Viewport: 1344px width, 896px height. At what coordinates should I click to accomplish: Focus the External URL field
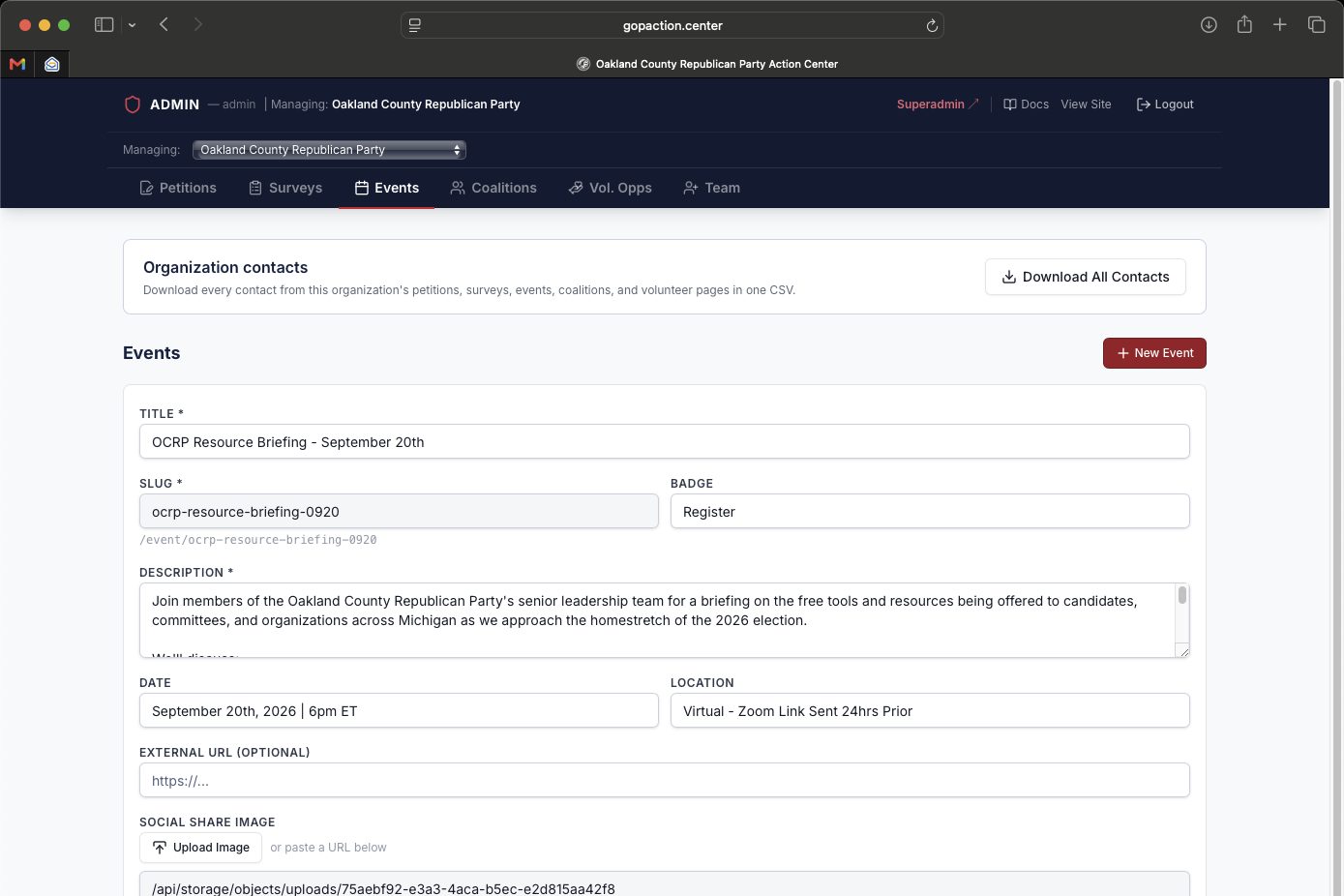click(665, 781)
